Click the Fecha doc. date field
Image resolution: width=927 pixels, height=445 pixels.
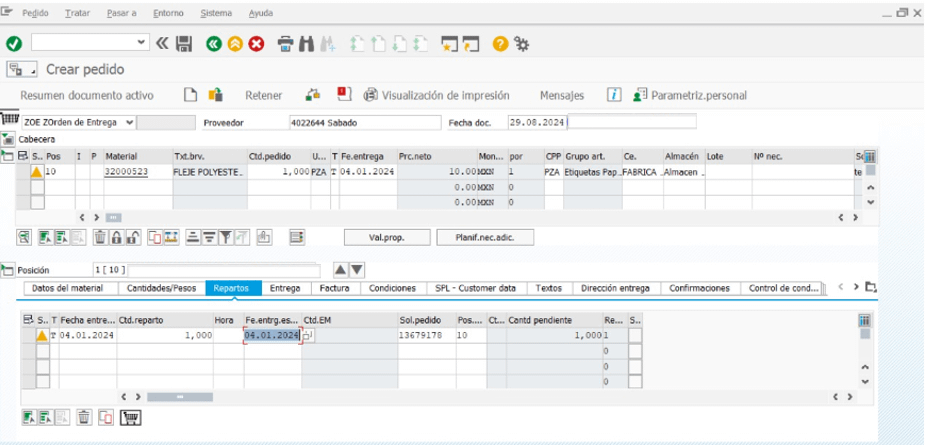coord(536,122)
